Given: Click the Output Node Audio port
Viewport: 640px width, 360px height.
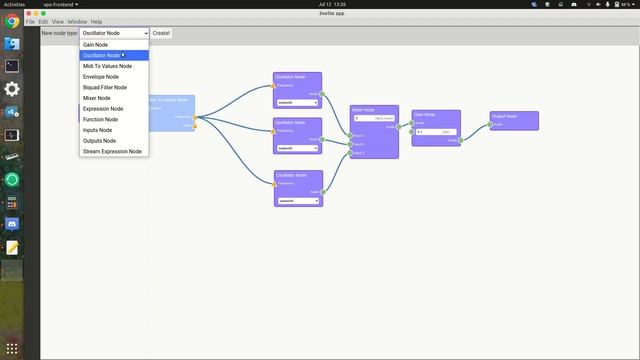Looking at the screenshot, I should pos(490,124).
